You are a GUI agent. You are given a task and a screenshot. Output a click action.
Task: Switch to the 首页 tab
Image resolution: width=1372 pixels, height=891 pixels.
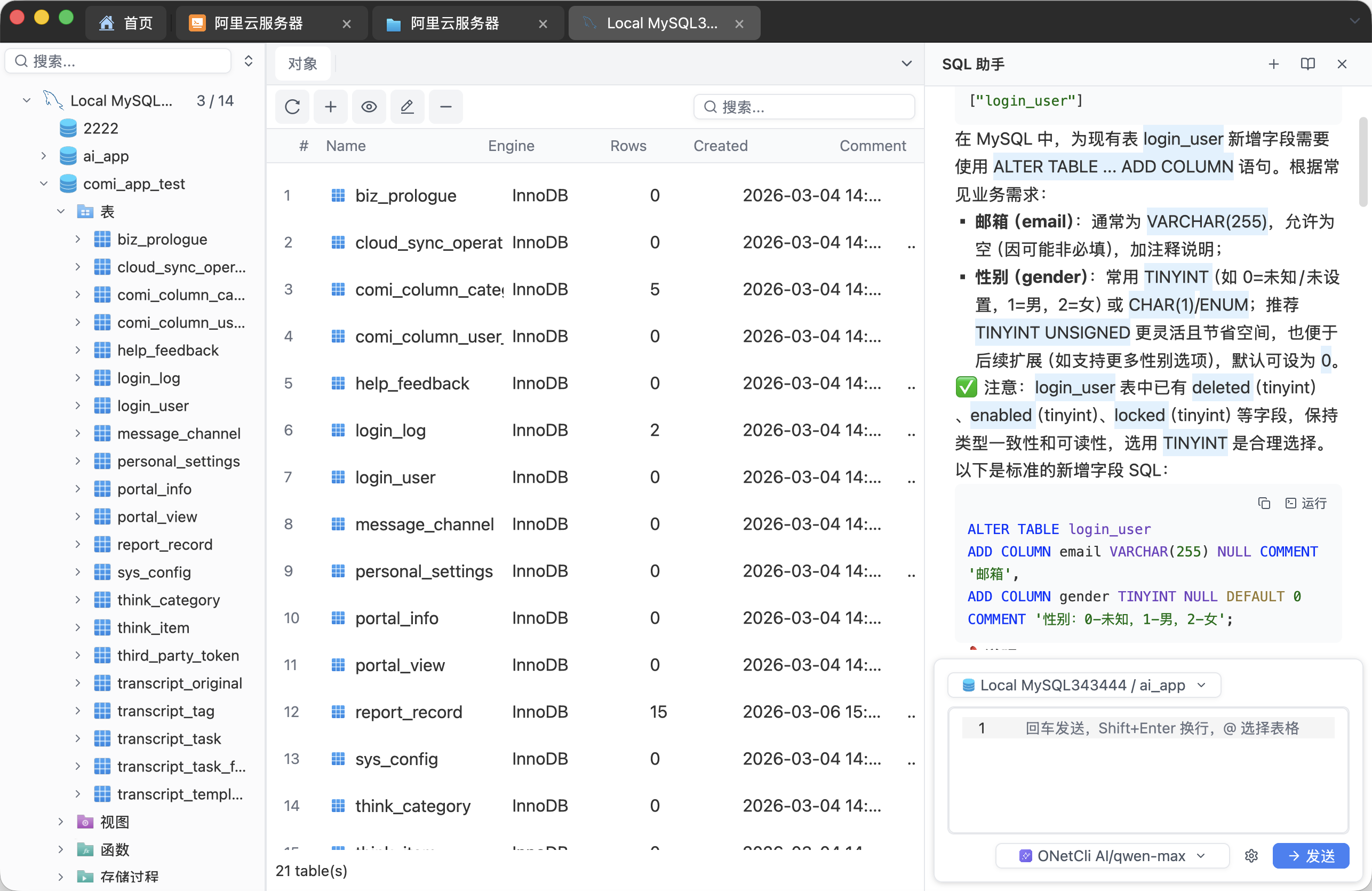point(126,22)
